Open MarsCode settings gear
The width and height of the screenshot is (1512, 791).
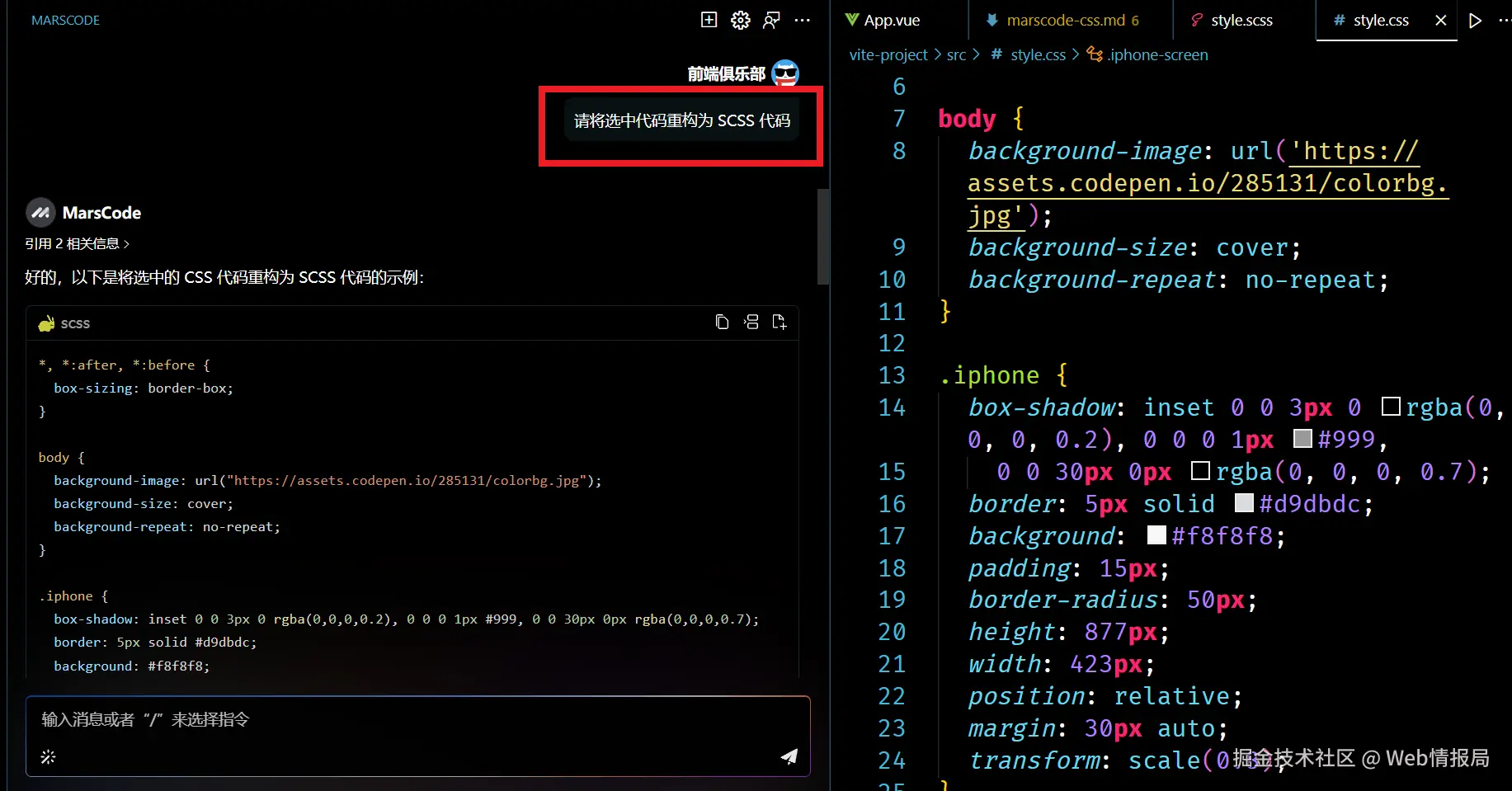(x=740, y=20)
